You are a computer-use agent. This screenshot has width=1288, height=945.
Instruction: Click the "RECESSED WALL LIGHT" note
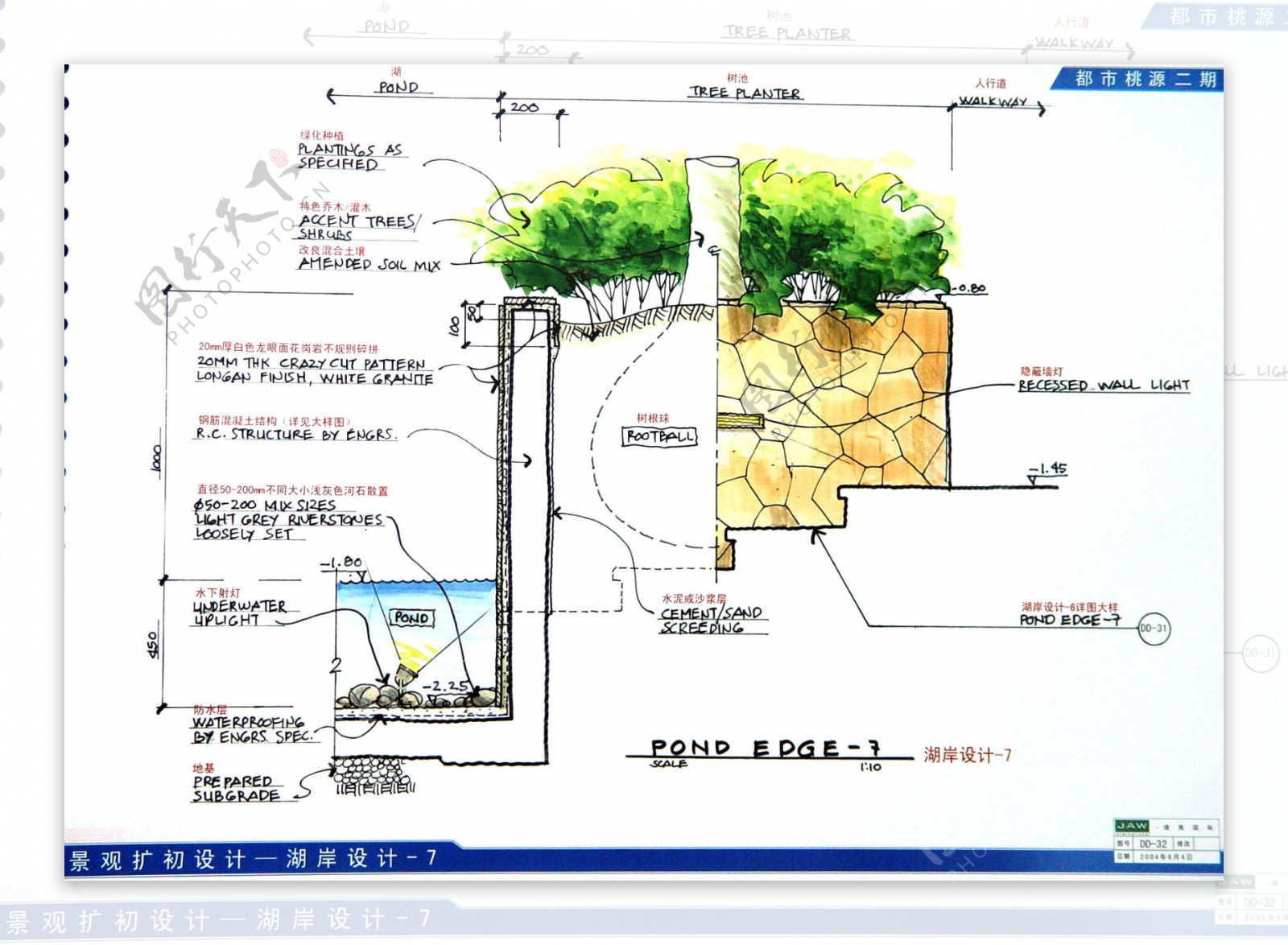(1104, 386)
